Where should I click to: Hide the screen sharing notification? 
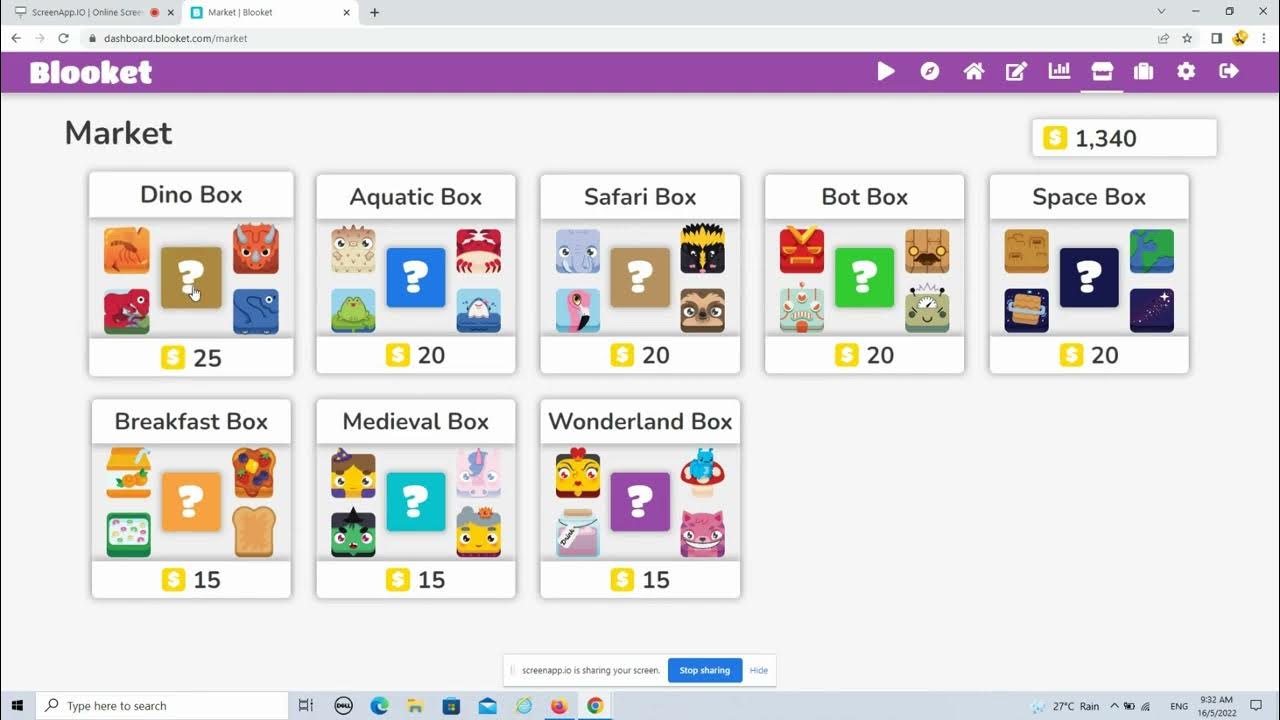[759, 670]
